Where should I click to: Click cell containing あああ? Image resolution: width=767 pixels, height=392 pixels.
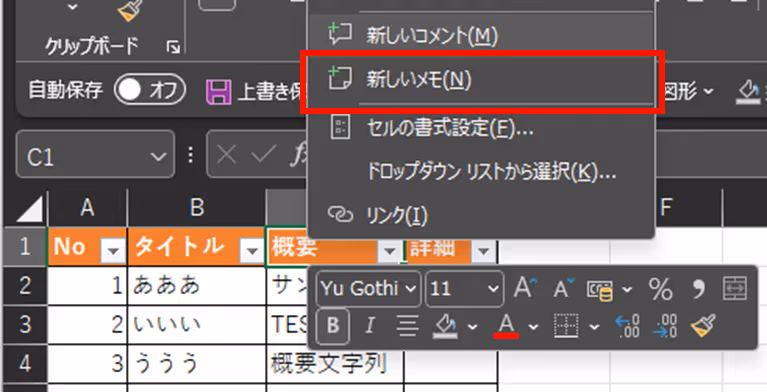pyautogui.click(x=196, y=286)
